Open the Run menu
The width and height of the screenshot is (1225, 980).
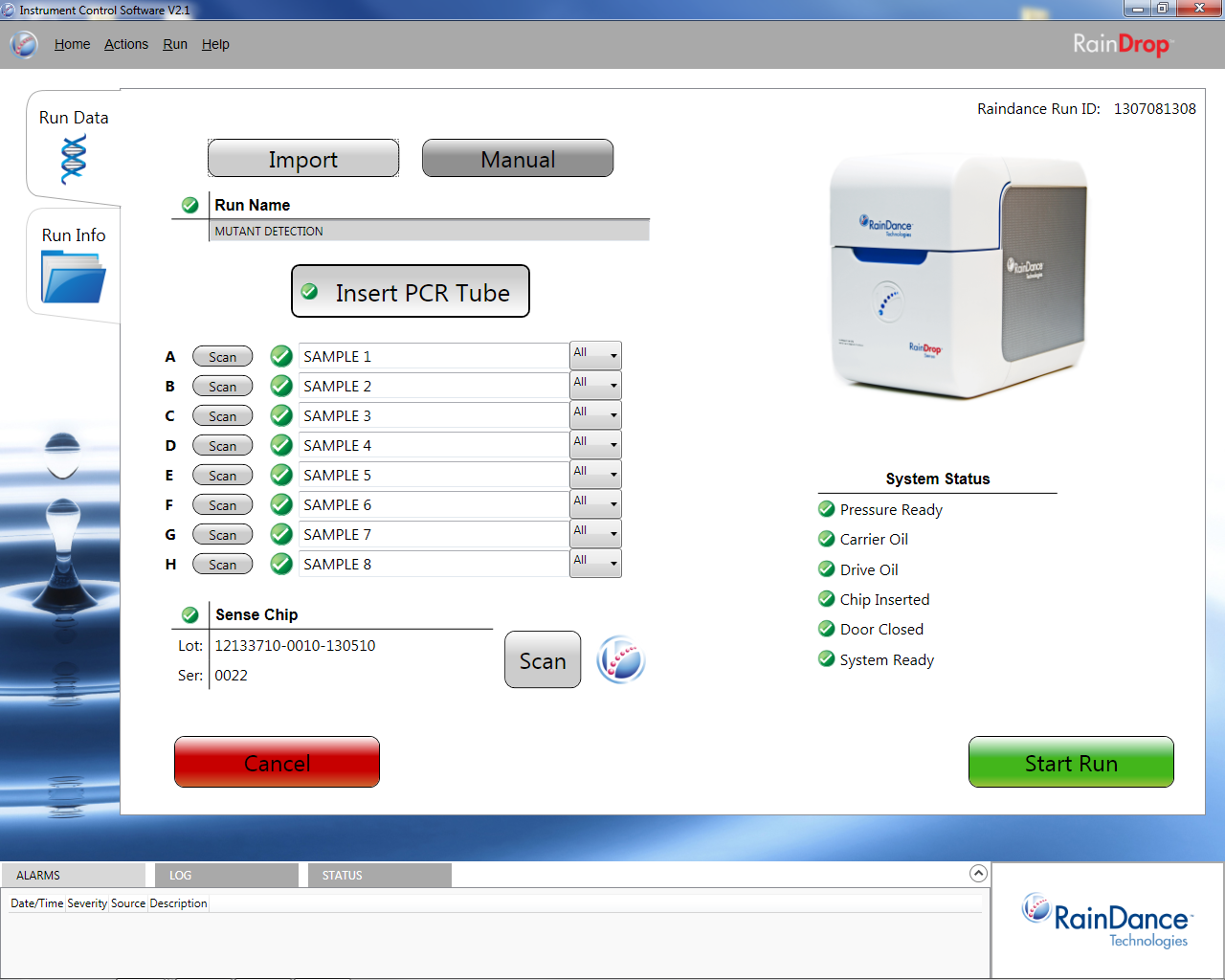coord(175,44)
